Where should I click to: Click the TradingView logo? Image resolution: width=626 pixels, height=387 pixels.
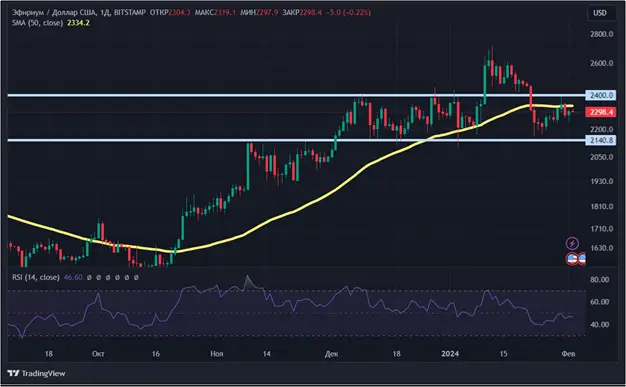36,373
